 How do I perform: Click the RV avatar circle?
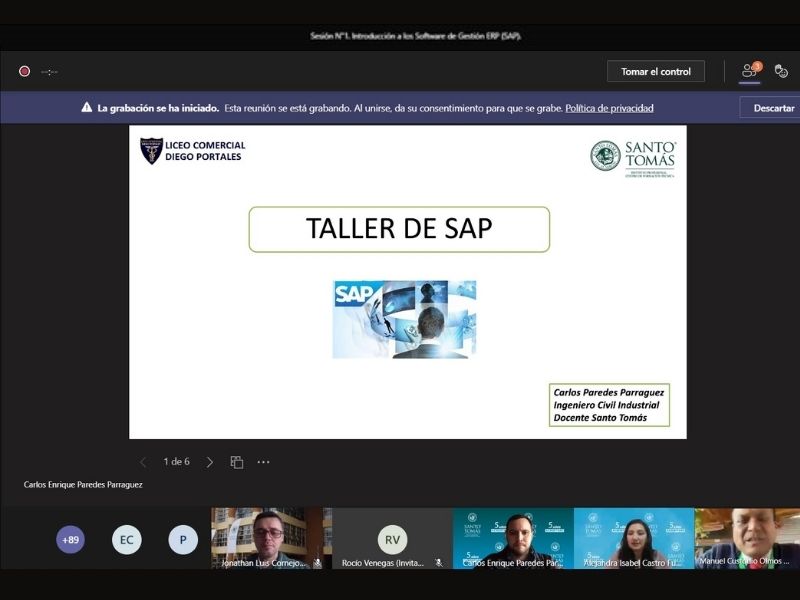(x=392, y=540)
